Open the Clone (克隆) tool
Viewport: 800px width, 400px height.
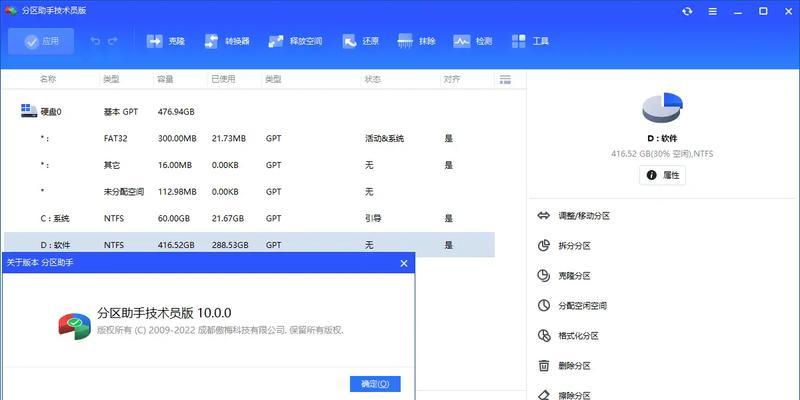pyautogui.click(x=165, y=41)
